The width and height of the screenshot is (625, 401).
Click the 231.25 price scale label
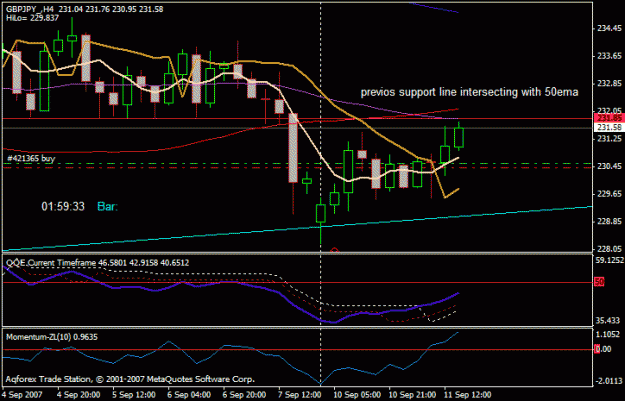[609, 139]
